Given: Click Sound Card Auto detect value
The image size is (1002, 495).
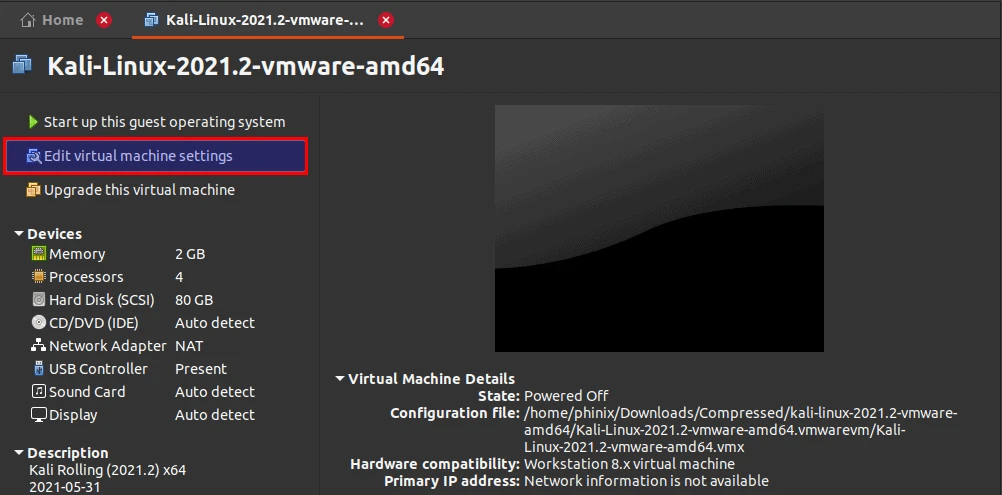Looking at the screenshot, I should pyautogui.click(x=215, y=392).
